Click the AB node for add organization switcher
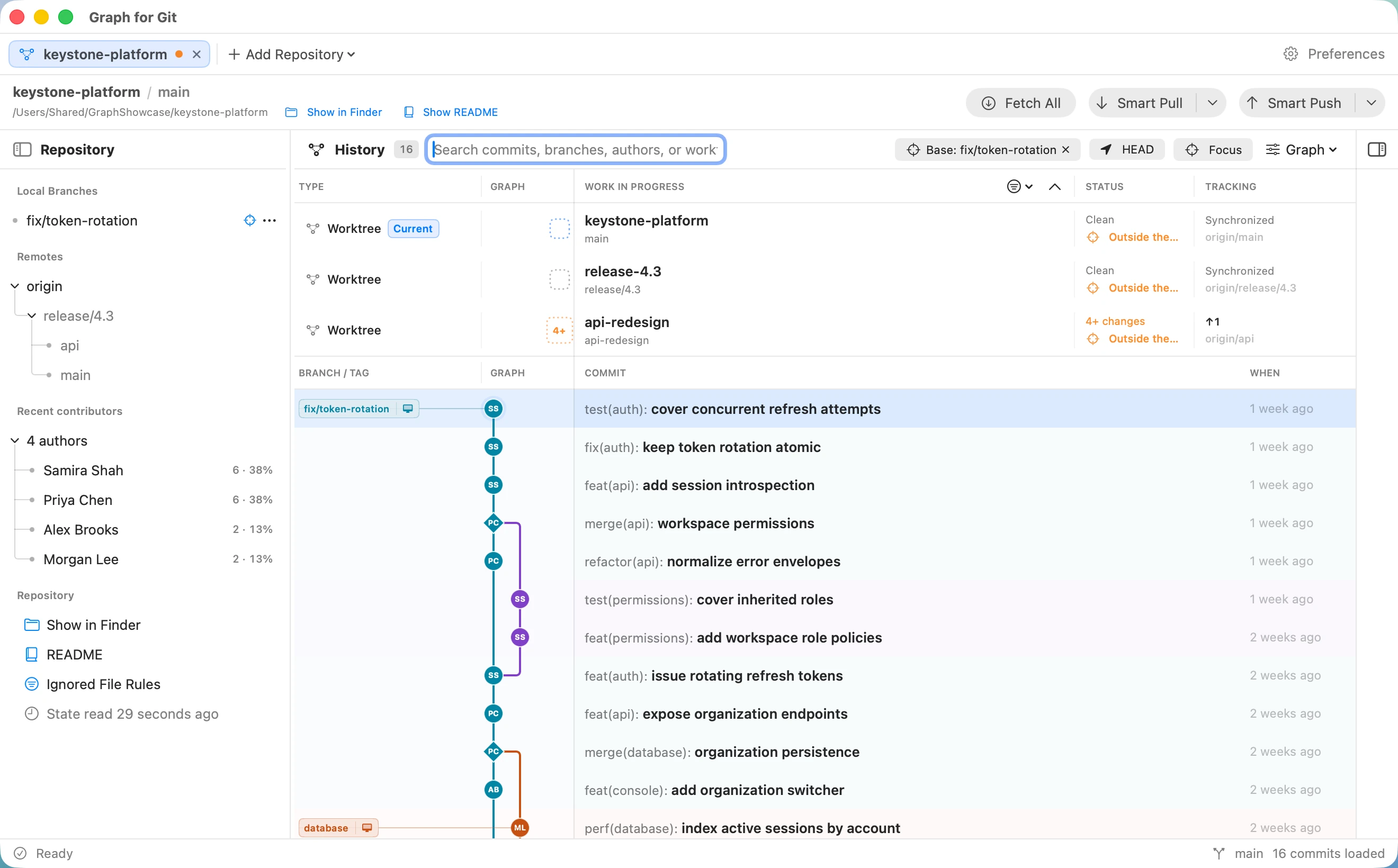This screenshot has height=868, width=1398. tap(494, 790)
